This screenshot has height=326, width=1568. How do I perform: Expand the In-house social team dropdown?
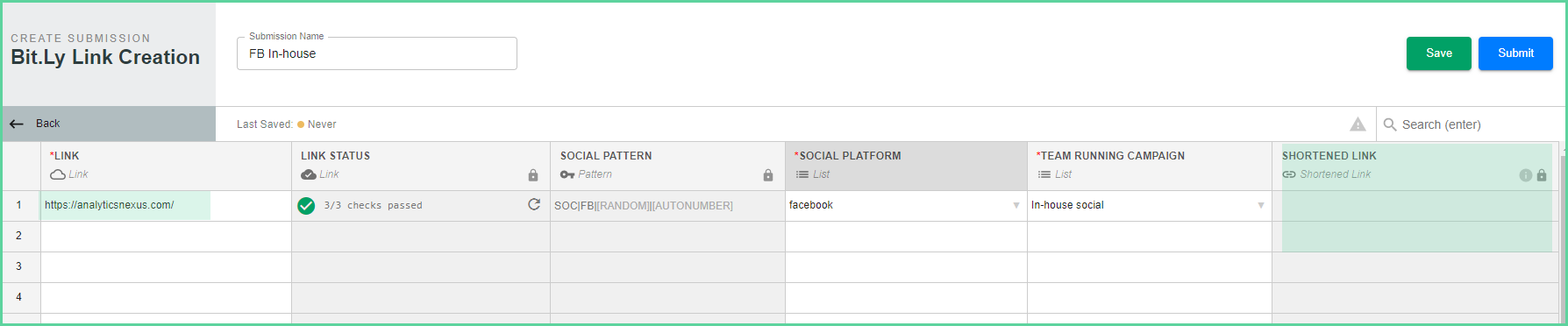(x=1261, y=205)
